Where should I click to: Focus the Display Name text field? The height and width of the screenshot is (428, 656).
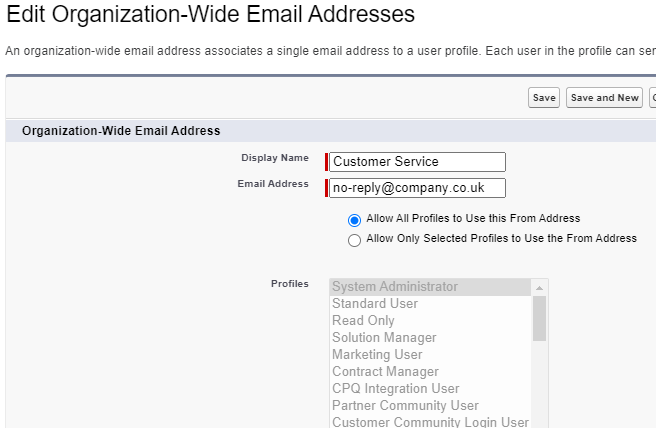(417, 162)
